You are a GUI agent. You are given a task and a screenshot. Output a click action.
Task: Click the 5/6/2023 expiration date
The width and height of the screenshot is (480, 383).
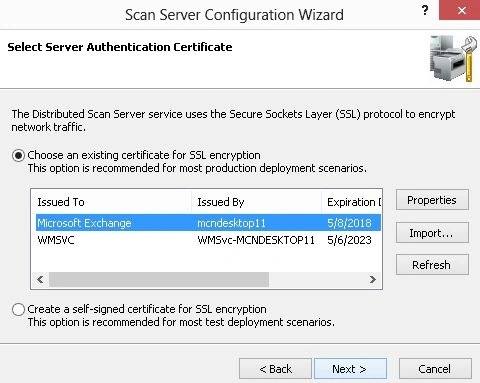pos(349,240)
